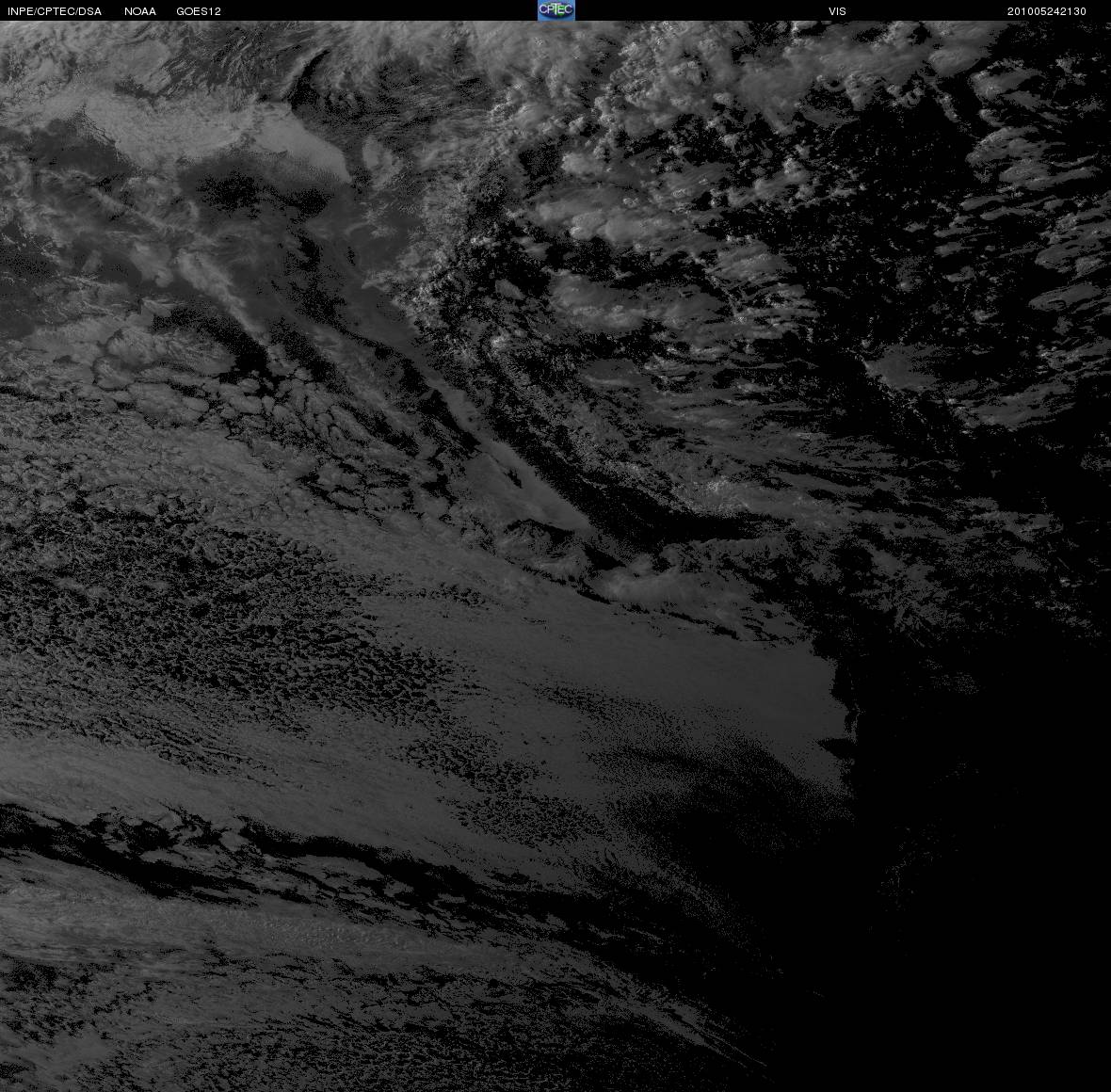Click the VIS channel label
This screenshot has height=1092, width=1111.
click(x=837, y=11)
